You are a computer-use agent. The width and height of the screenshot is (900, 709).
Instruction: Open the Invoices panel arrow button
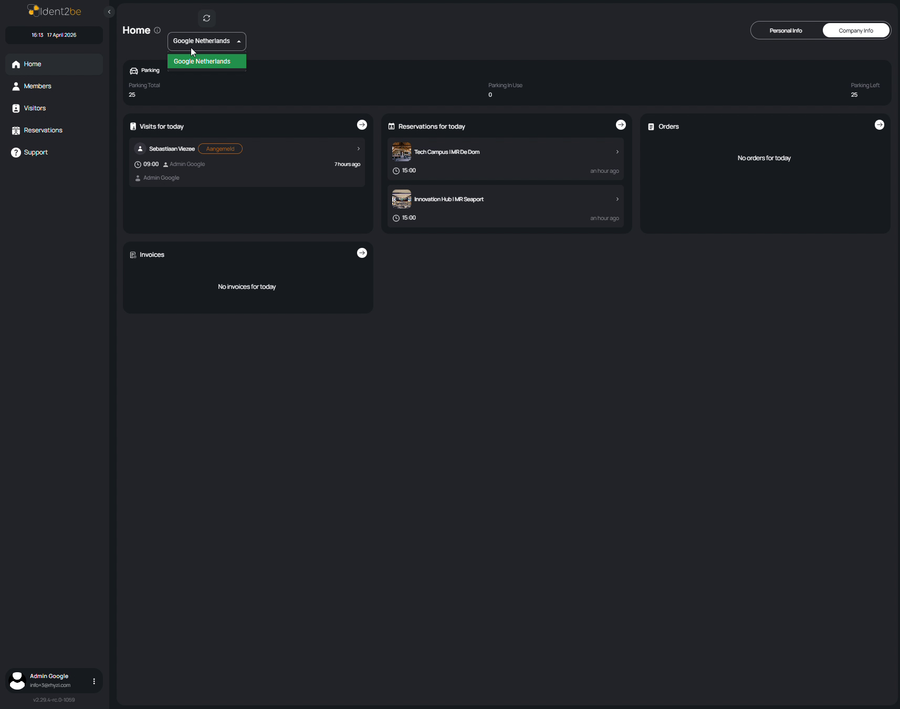(x=362, y=253)
